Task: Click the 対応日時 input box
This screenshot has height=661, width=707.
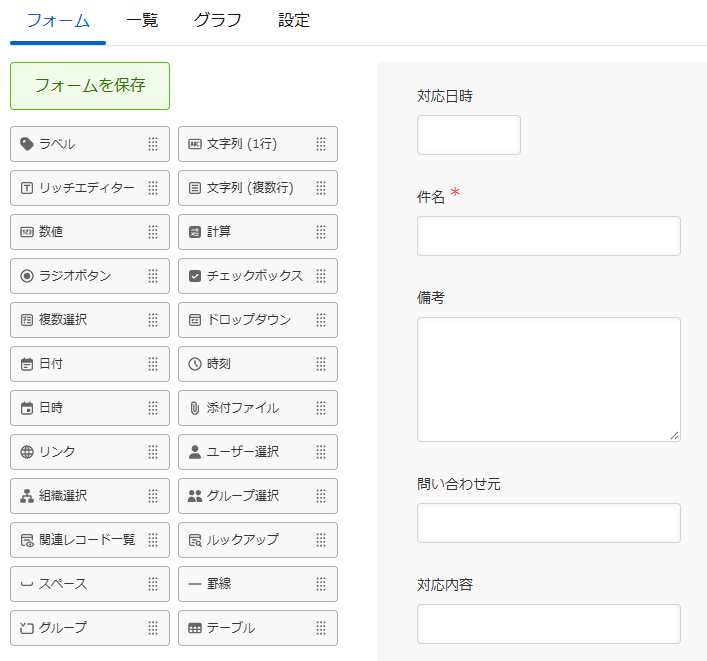Action: pos(469,135)
